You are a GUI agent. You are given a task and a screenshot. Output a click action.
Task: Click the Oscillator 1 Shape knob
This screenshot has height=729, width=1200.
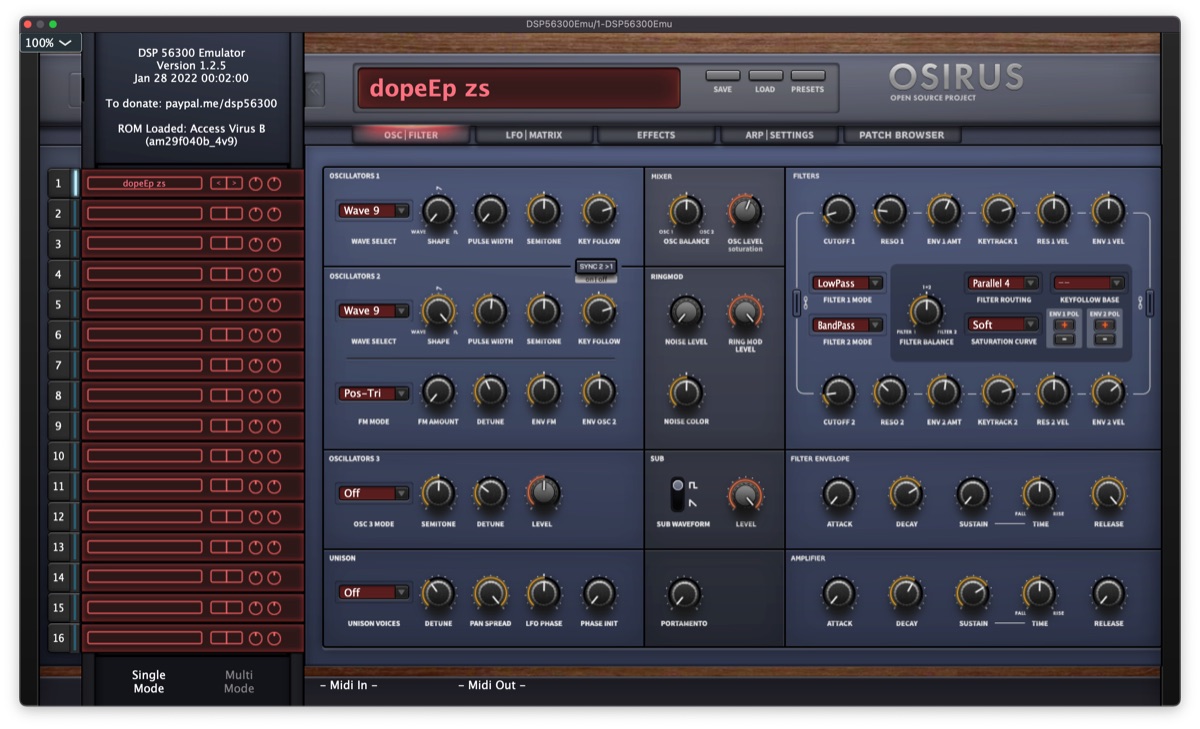pos(438,210)
